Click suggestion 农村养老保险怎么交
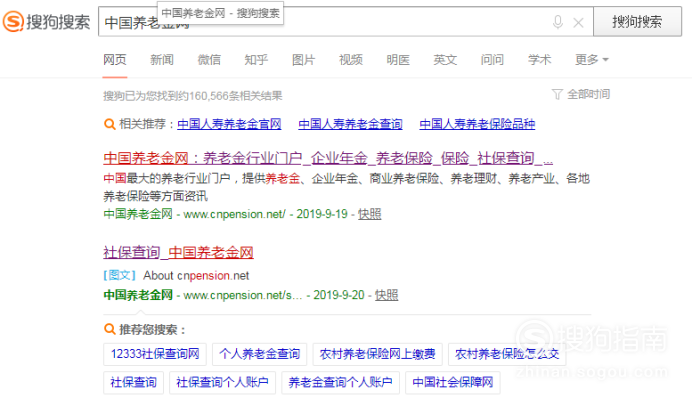This screenshot has height=406, width=692. 507,354
